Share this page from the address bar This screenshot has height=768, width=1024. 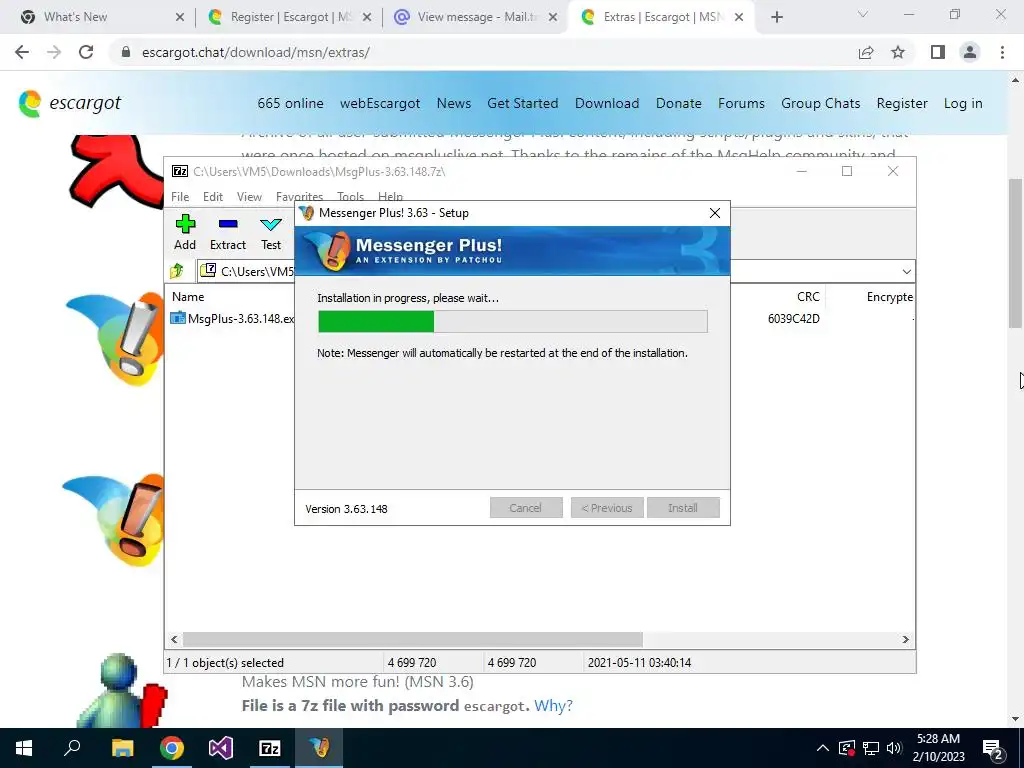tap(866, 52)
